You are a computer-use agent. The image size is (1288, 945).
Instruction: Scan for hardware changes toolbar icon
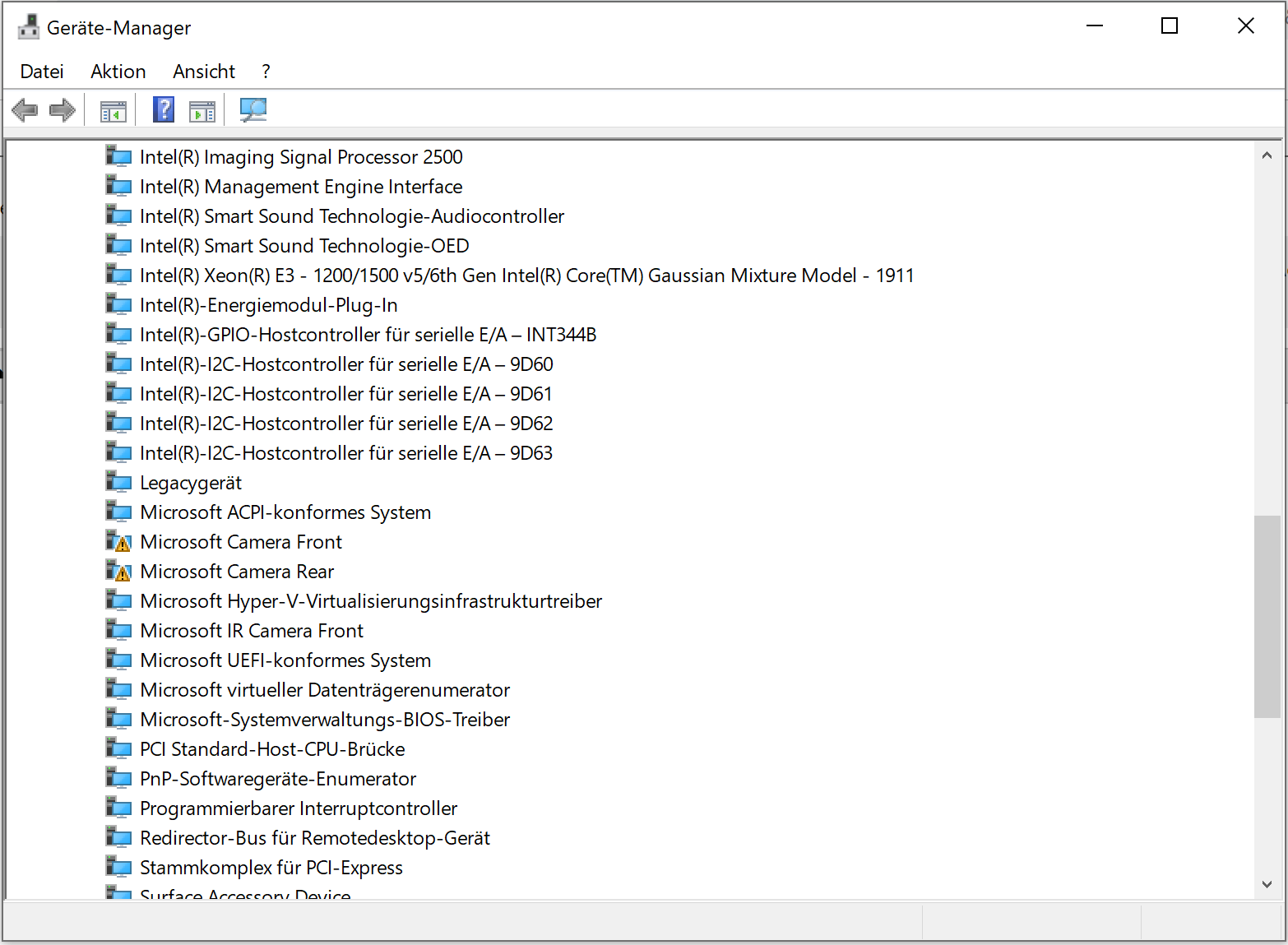click(253, 109)
